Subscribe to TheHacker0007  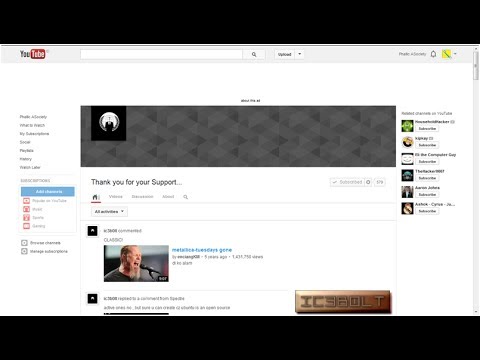click(x=427, y=178)
